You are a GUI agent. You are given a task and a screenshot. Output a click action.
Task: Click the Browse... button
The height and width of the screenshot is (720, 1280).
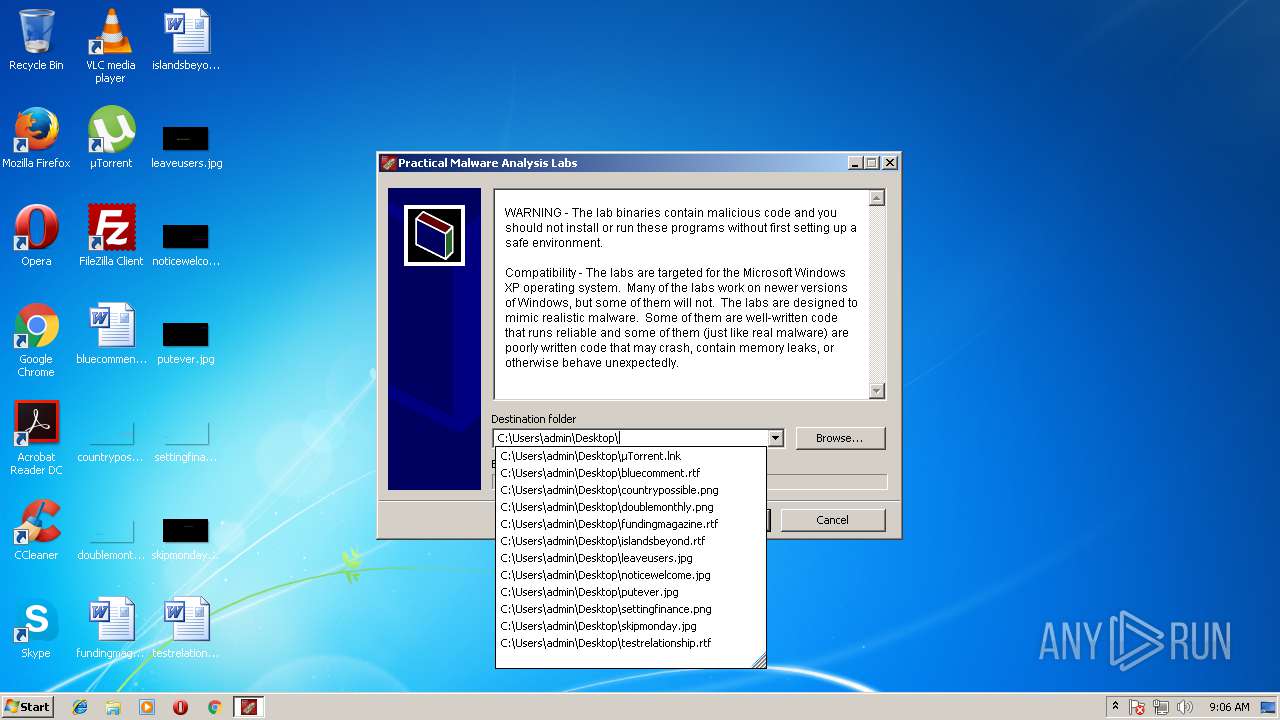click(839, 438)
